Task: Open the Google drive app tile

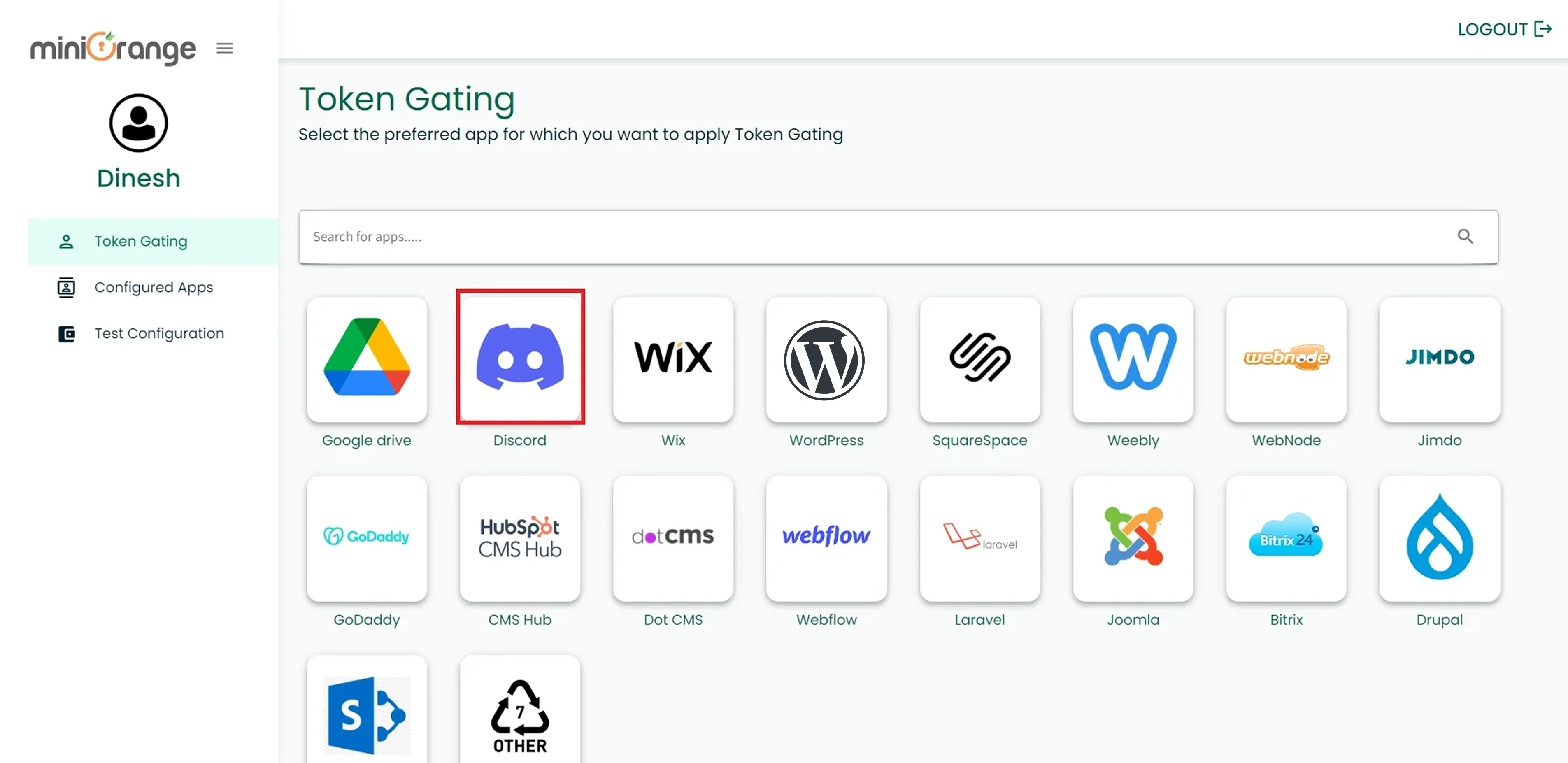Action: point(367,359)
